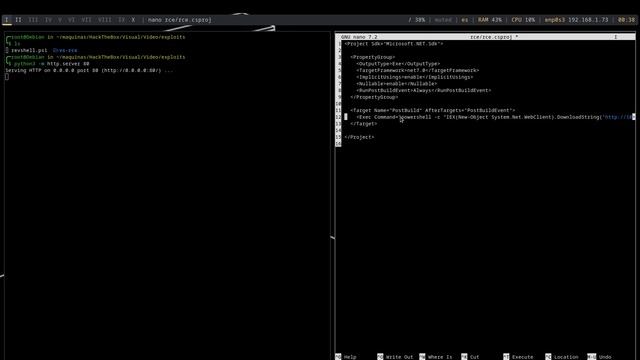Click the '<TargetFramework>net7.0' line
Screen dimensions: 640x360
418,70
